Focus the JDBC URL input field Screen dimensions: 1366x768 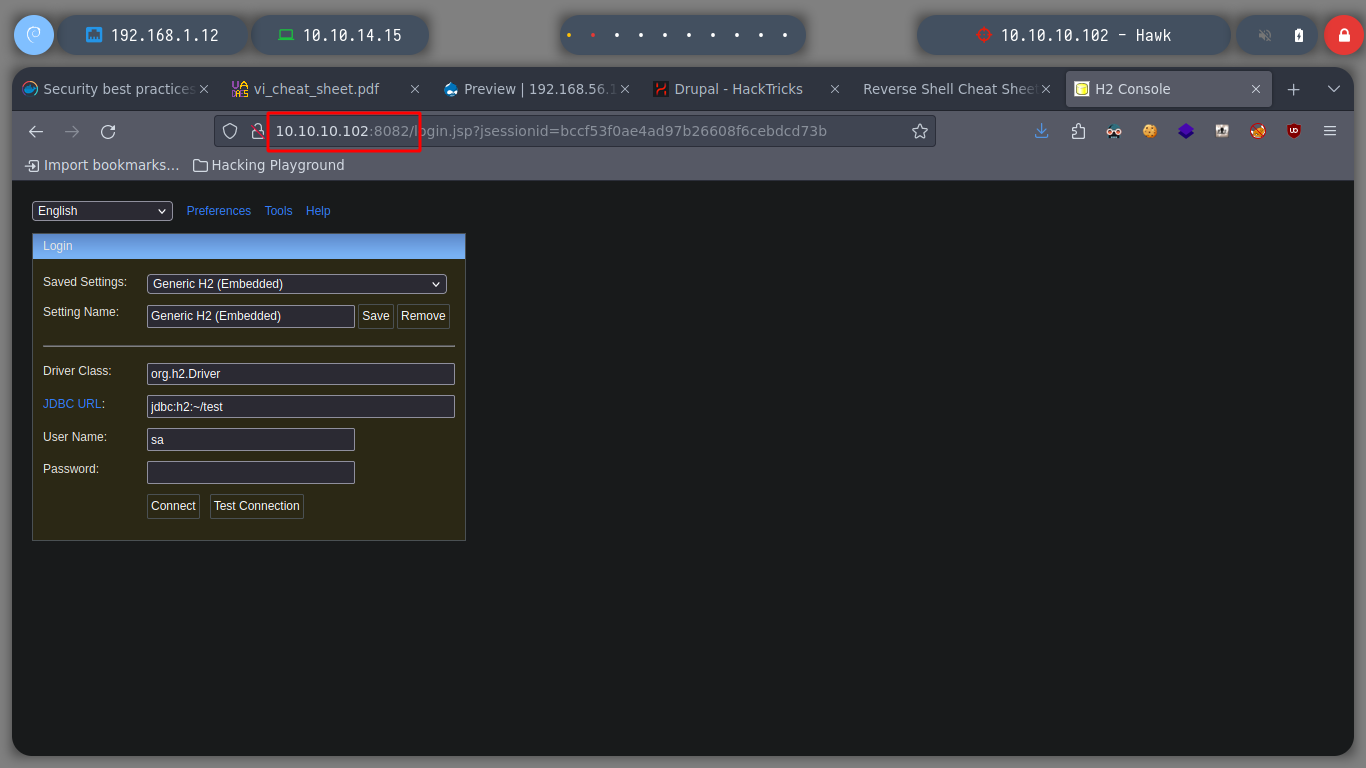[301, 407]
